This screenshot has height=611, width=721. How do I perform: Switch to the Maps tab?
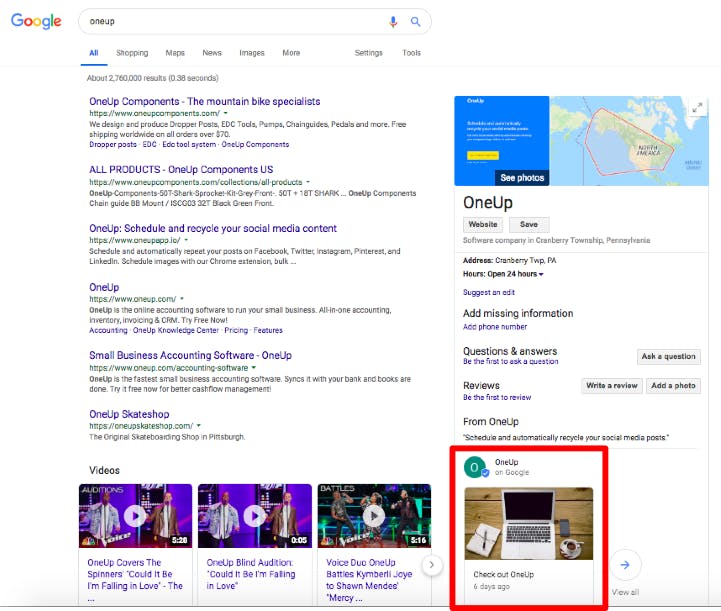pos(175,53)
